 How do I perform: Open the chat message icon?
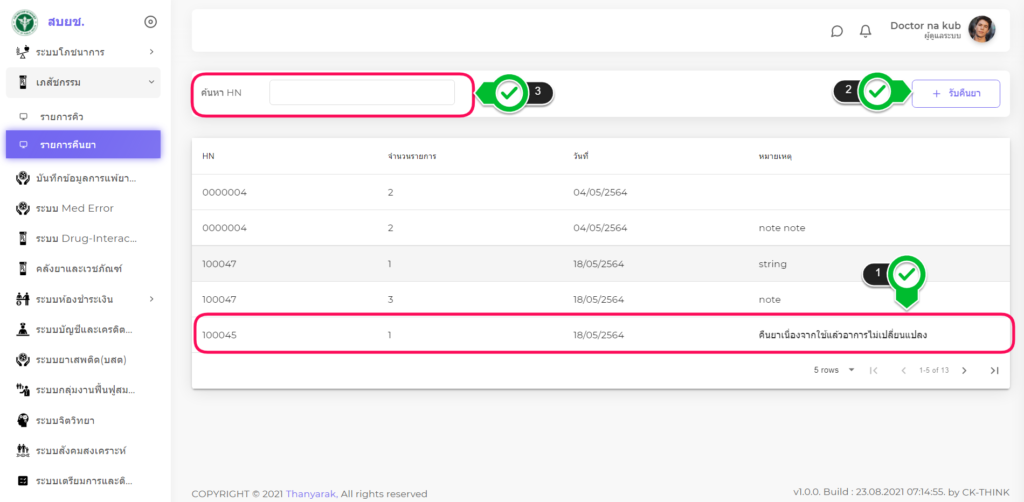(837, 31)
